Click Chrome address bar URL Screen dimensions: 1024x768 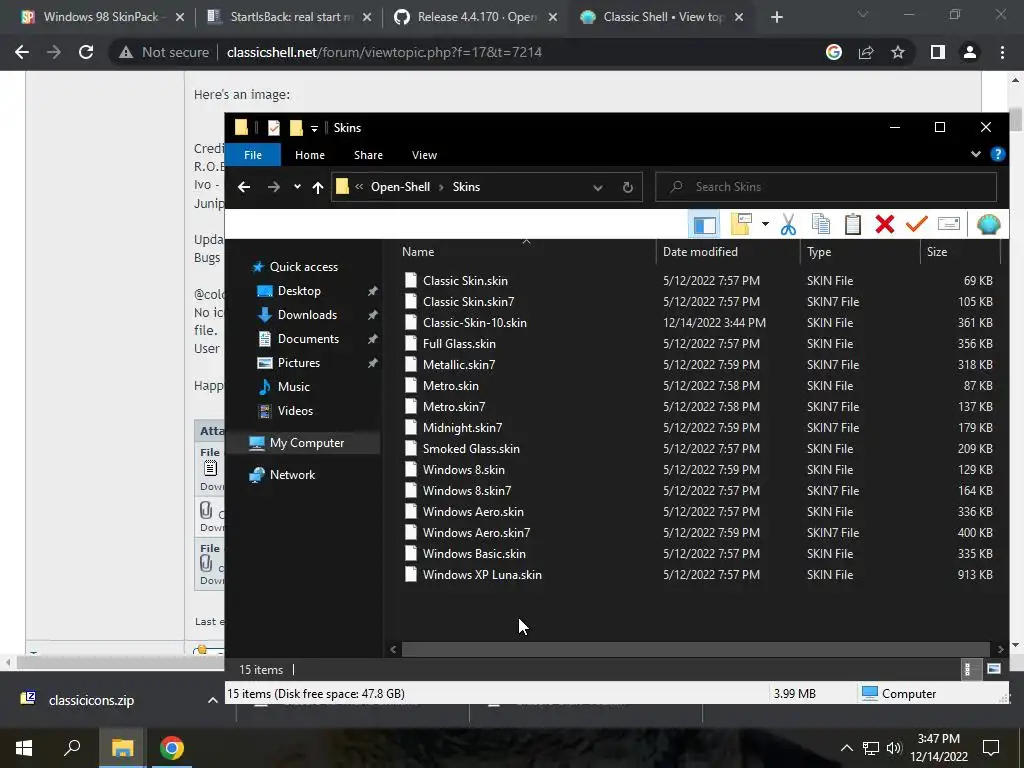click(x=384, y=52)
